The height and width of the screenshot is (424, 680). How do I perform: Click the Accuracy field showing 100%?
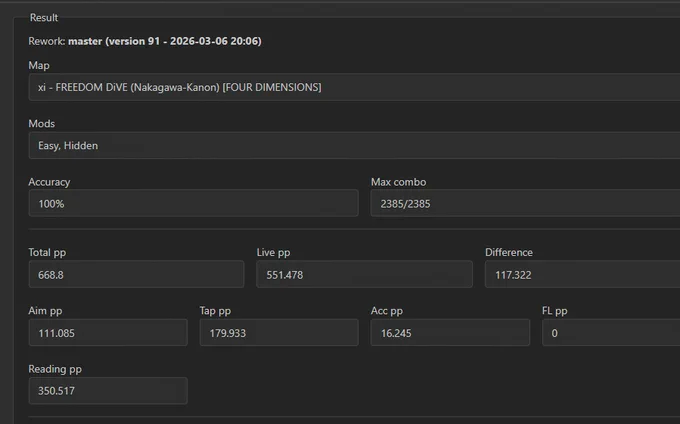coord(193,203)
